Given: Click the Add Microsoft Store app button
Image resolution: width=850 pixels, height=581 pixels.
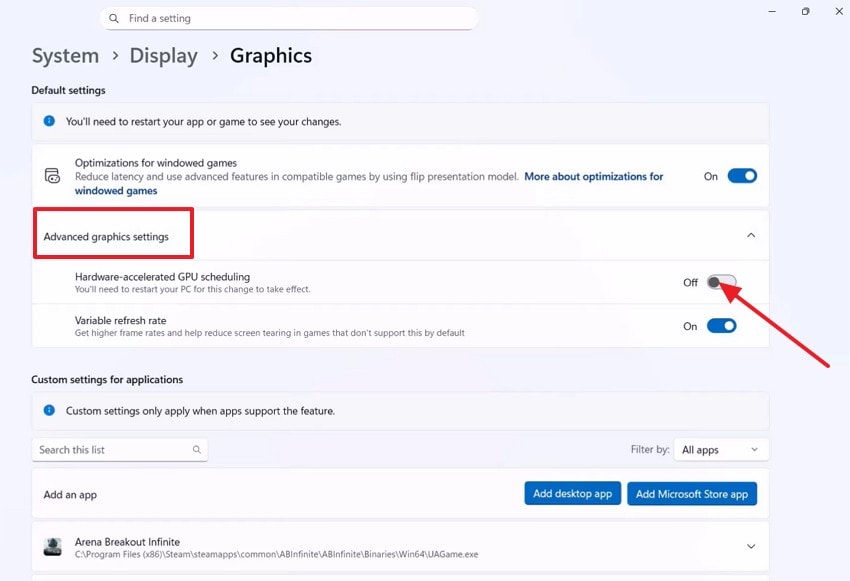Looking at the screenshot, I should click(692, 493).
